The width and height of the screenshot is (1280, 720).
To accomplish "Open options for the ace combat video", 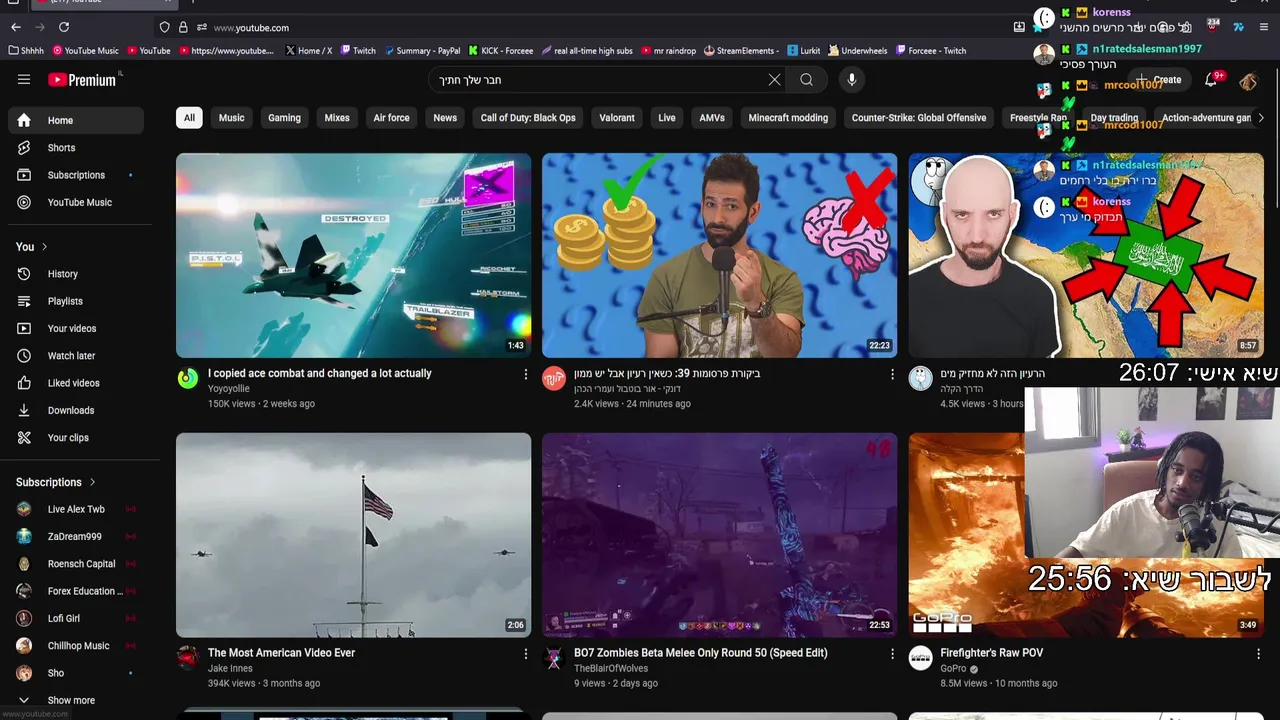I will point(526,374).
